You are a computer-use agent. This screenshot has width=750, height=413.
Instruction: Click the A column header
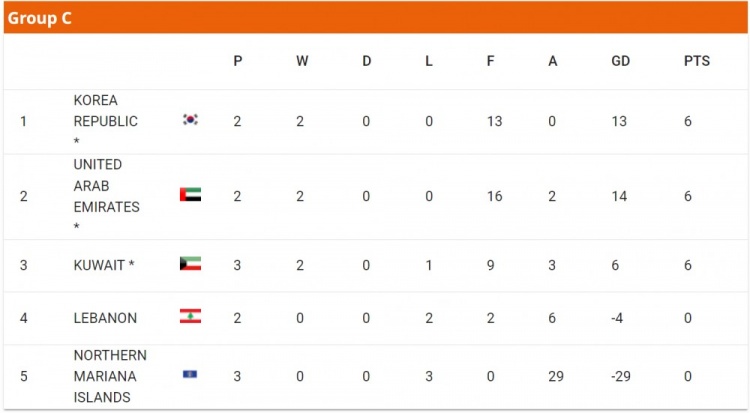click(552, 61)
